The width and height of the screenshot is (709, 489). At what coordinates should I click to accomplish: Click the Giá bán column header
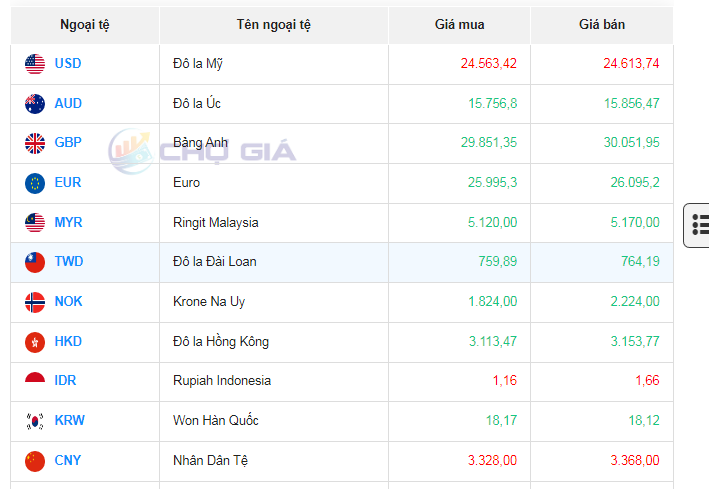[x=602, y=25]
